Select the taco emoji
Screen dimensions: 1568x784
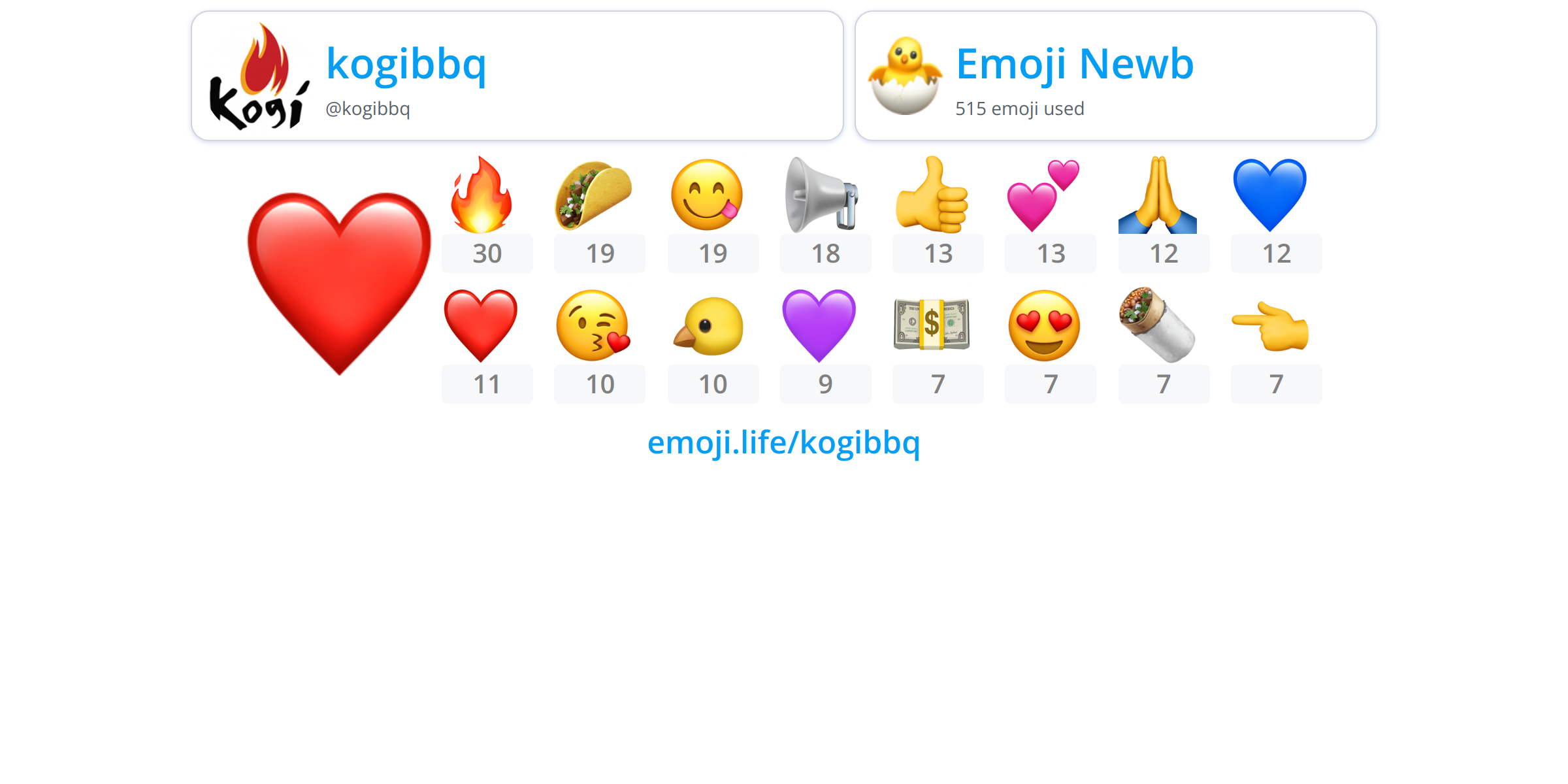click(593, 195)
